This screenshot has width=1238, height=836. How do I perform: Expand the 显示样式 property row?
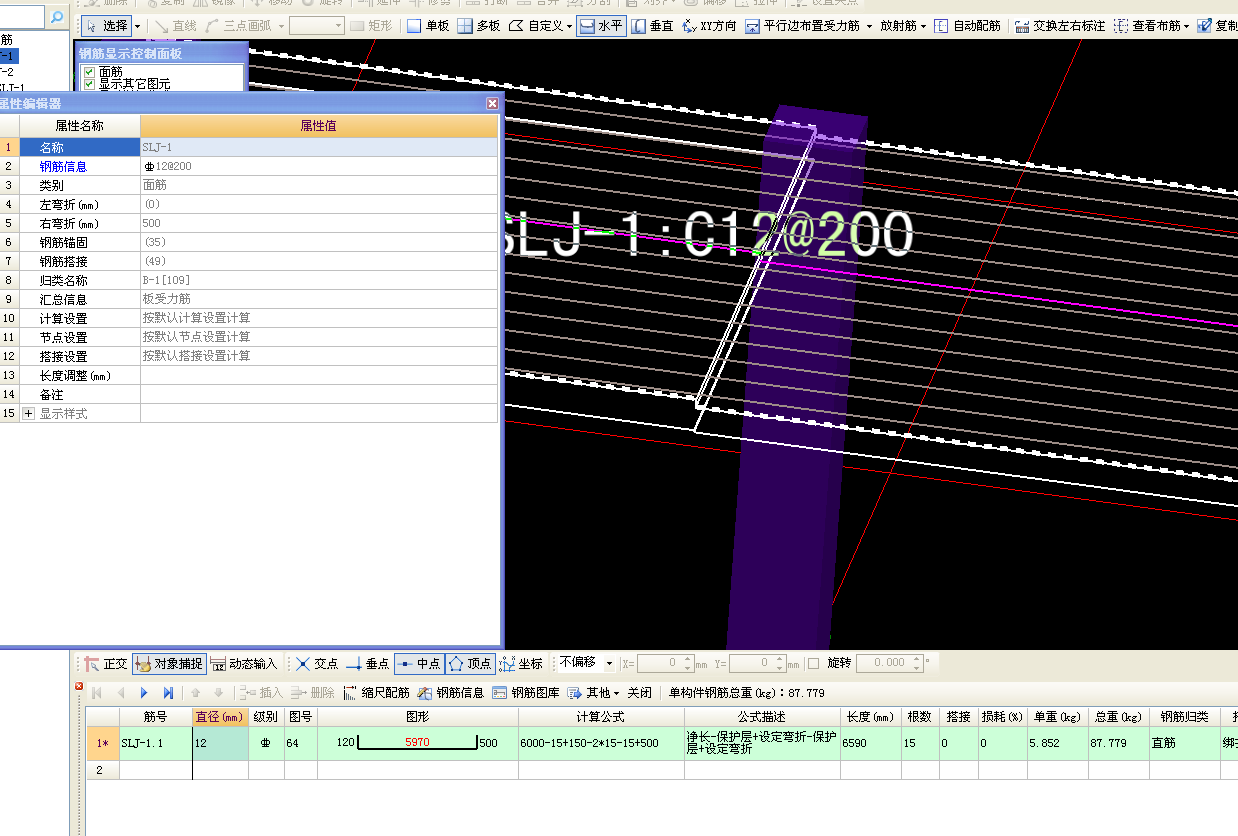(x=28, y=413)
